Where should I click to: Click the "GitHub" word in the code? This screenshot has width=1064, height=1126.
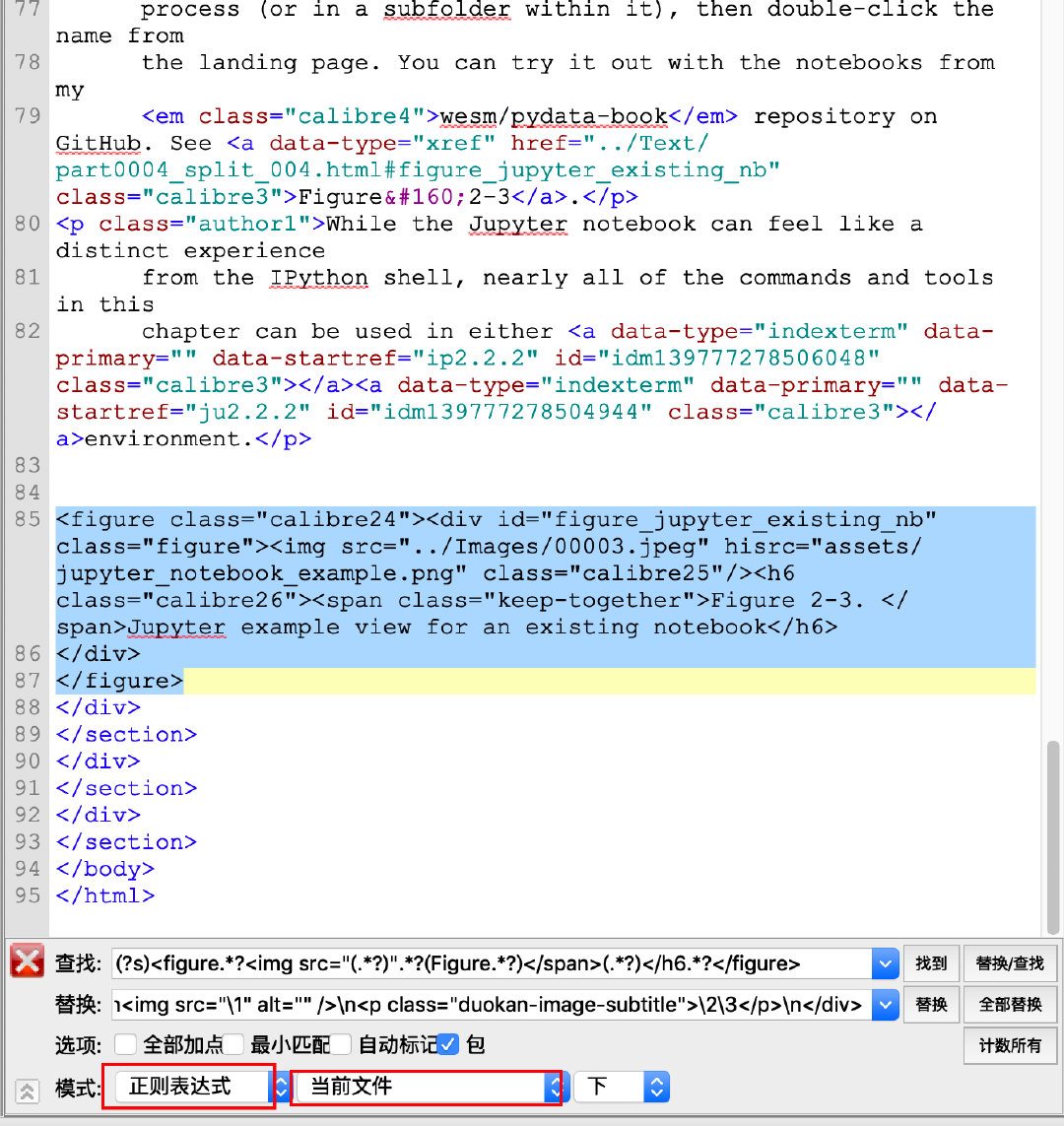[99, 144]
